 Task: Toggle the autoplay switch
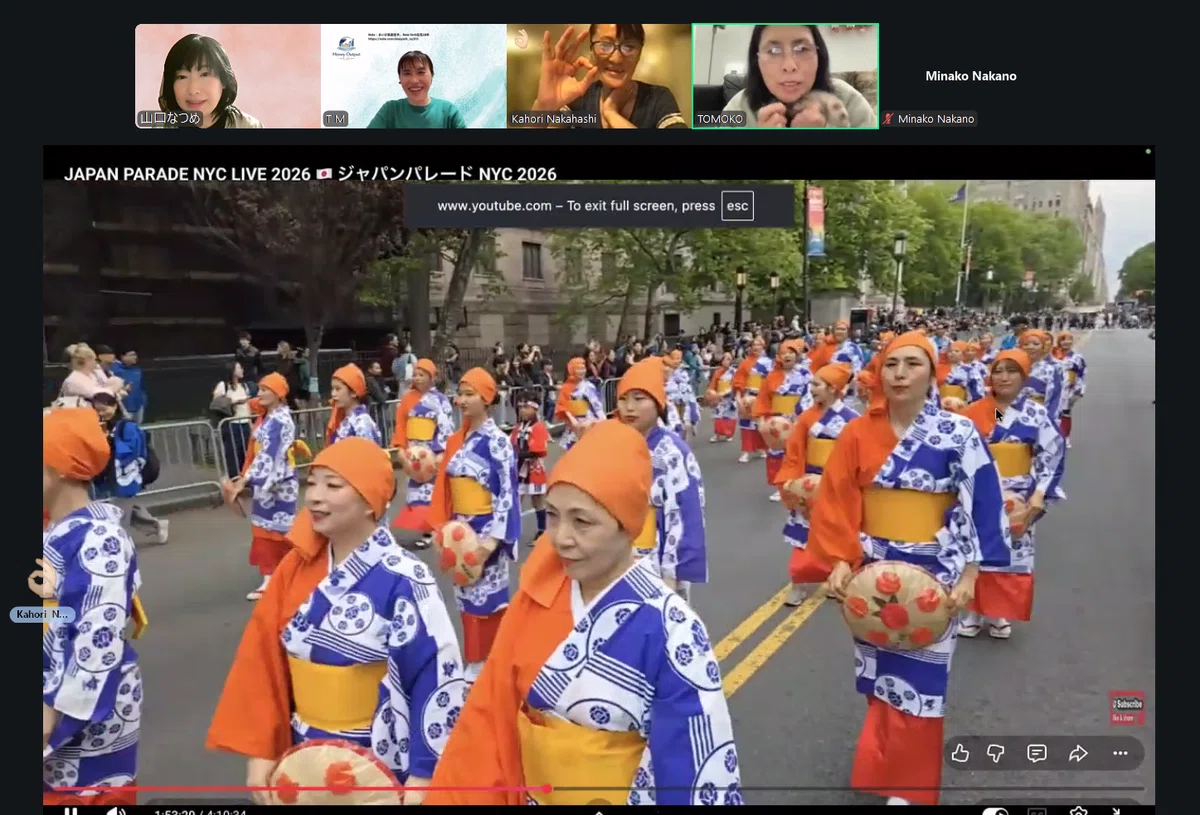coord(995,811)
